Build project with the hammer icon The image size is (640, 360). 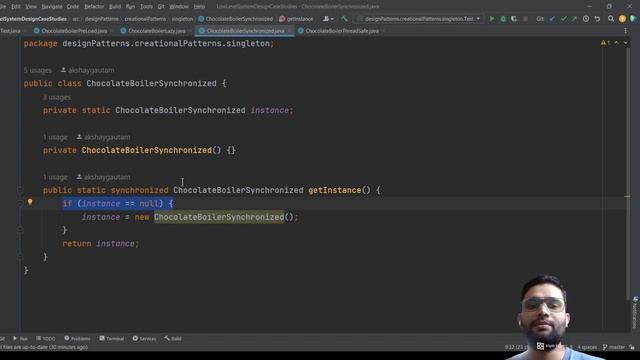344,19
